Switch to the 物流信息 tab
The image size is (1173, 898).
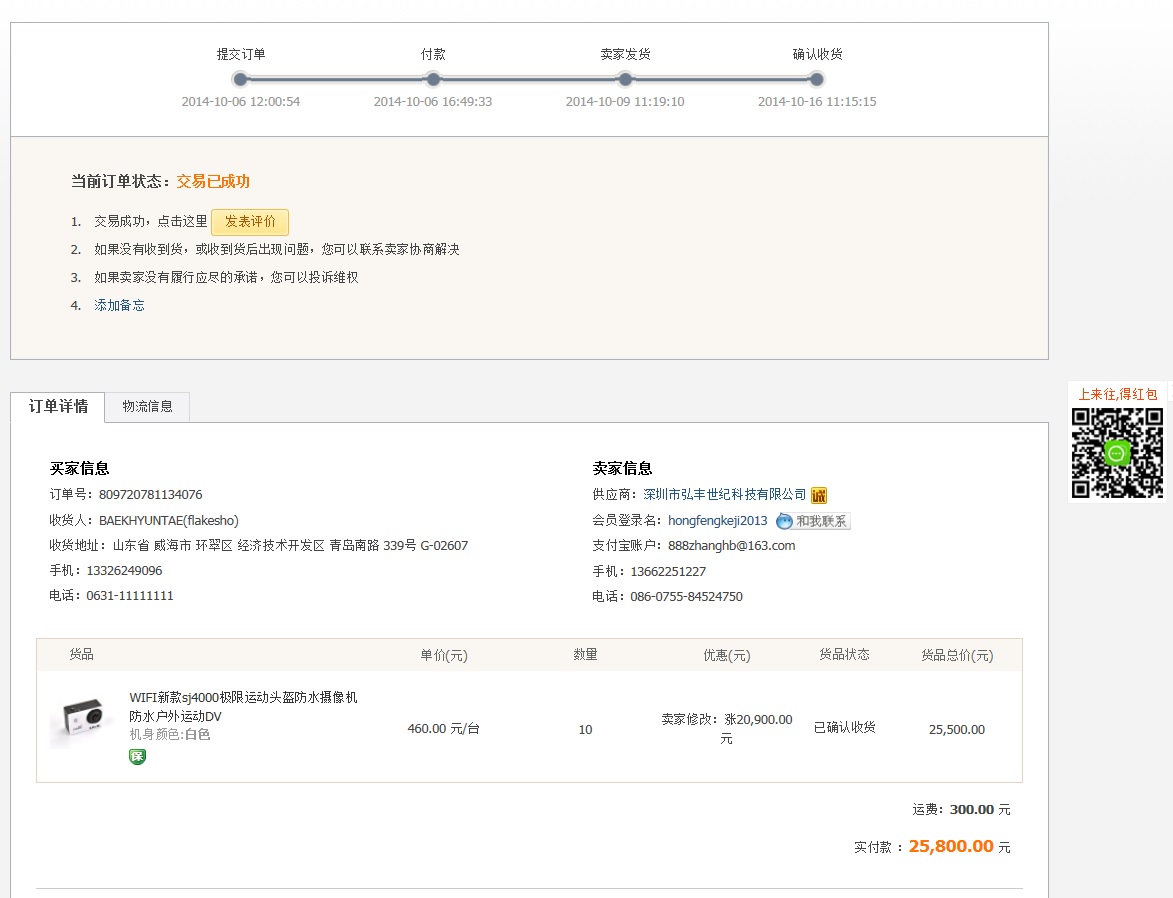click(147, 407)
